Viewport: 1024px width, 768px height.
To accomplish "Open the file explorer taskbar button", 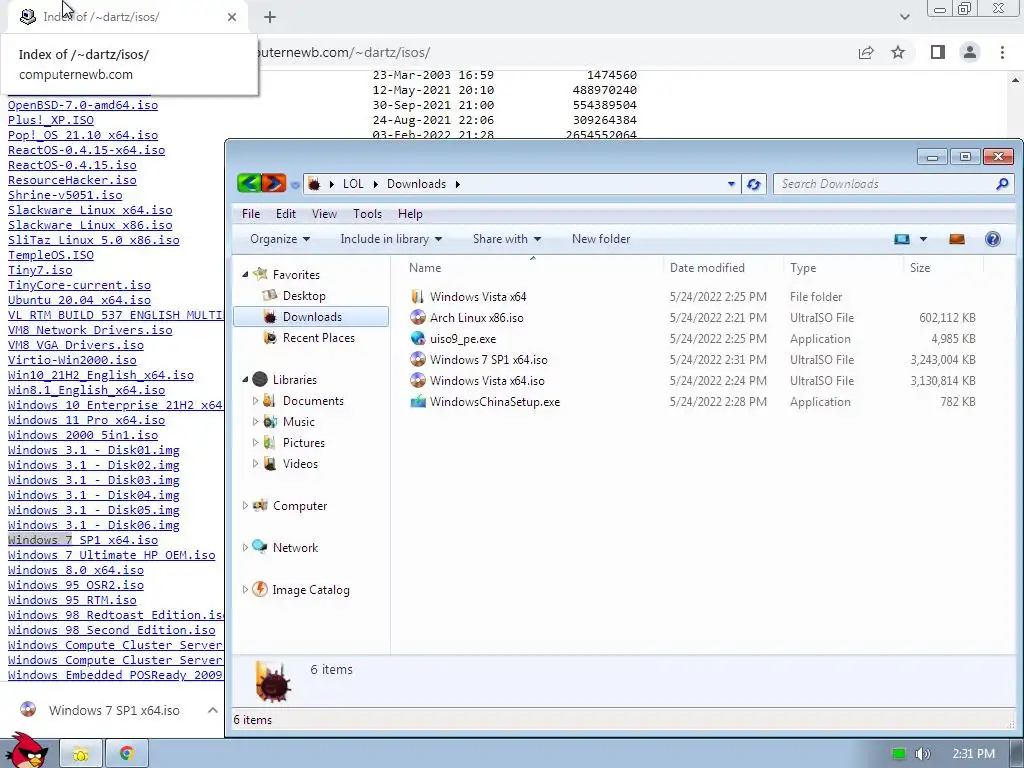I will click(x=81, y=754).
